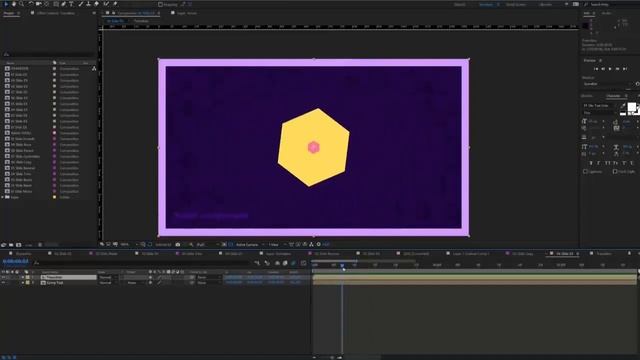Toggle visibility of the Transition layer
Screen dimensions: 640x360
coord(3,277)
